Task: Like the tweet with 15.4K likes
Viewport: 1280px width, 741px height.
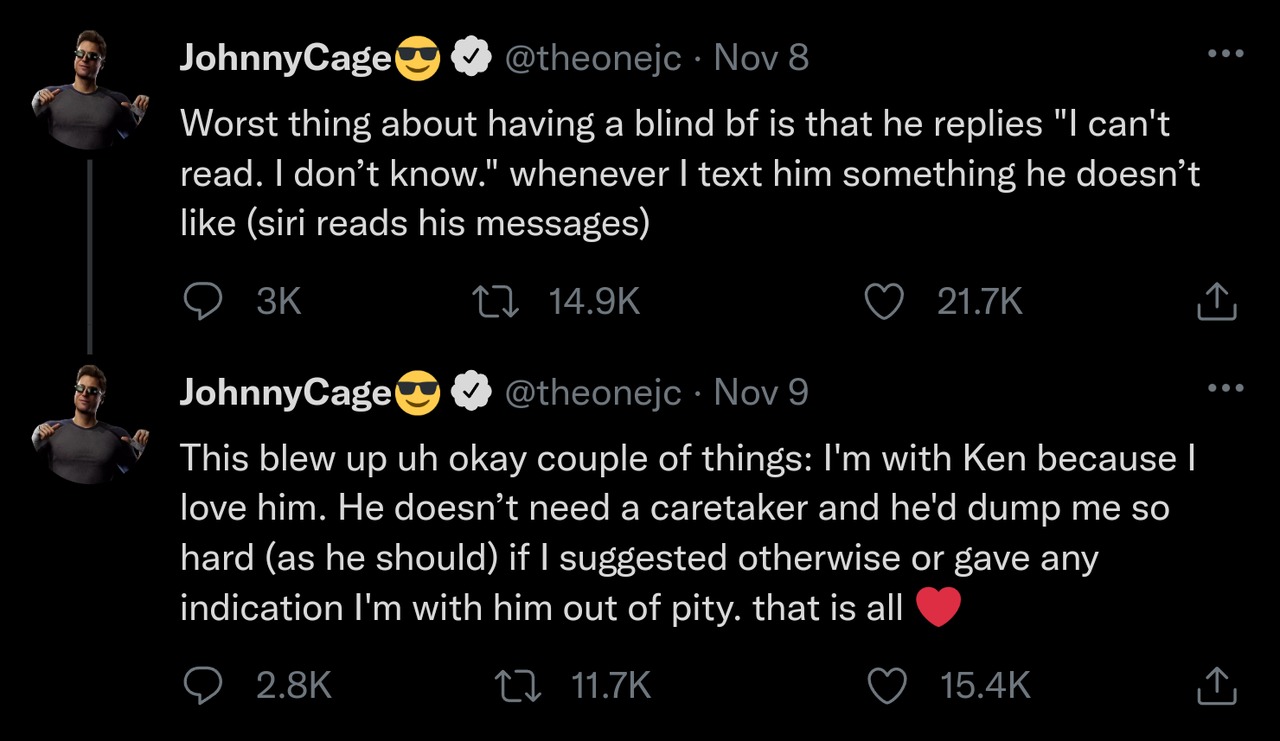Action: click(x=888, y=685)
